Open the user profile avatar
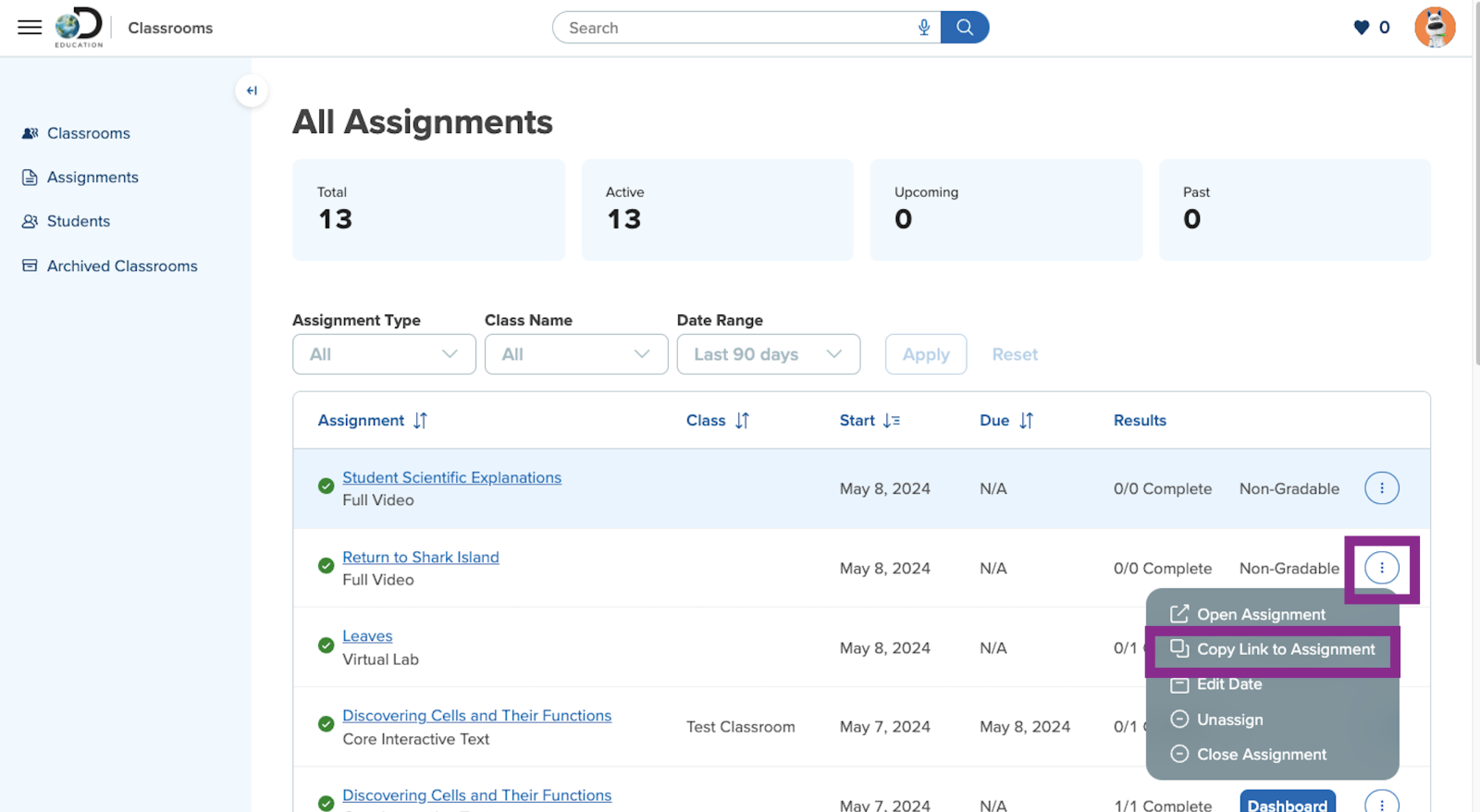 point(1434,28)
